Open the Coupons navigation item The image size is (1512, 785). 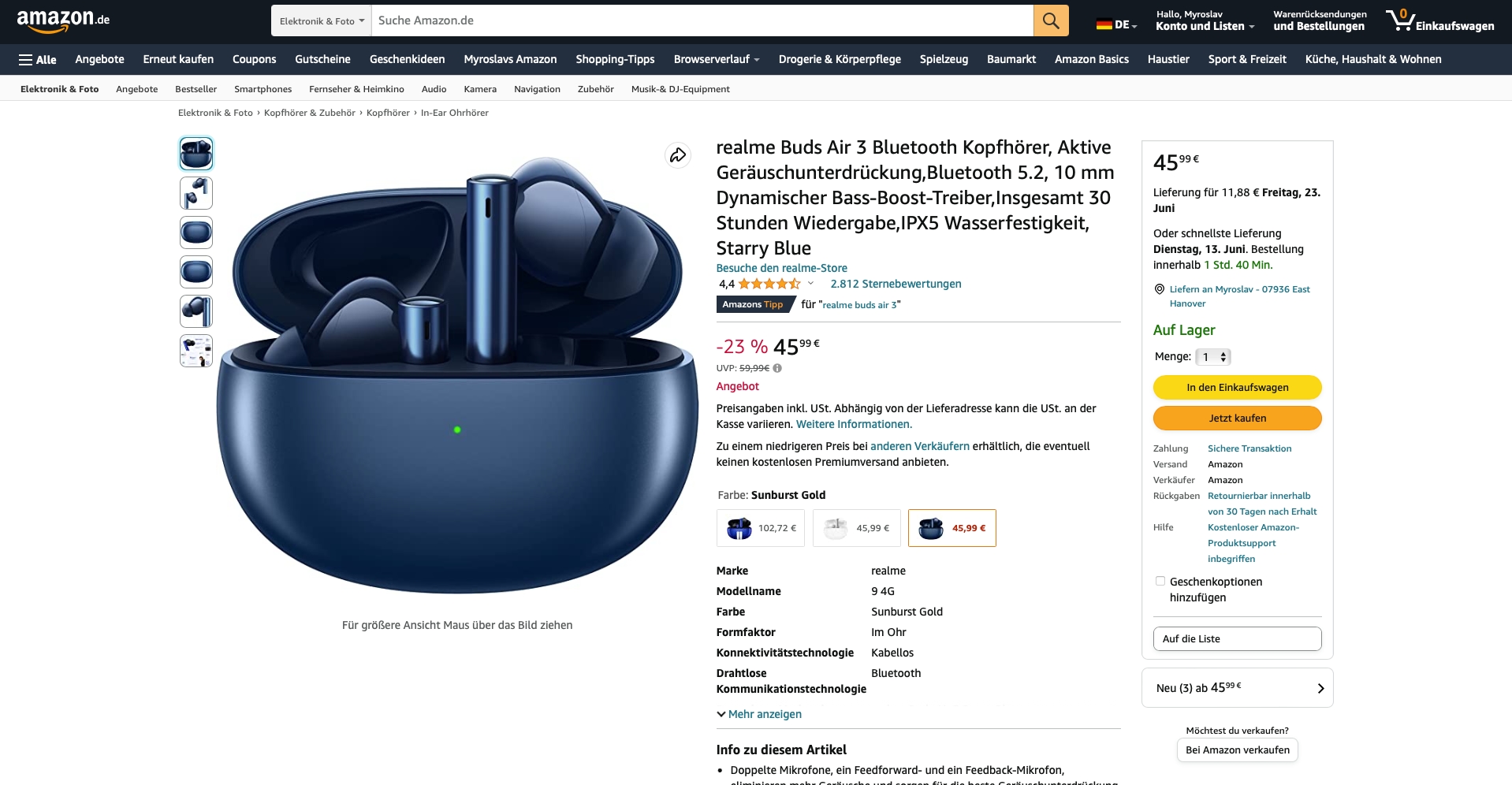[x=254, y=59]
